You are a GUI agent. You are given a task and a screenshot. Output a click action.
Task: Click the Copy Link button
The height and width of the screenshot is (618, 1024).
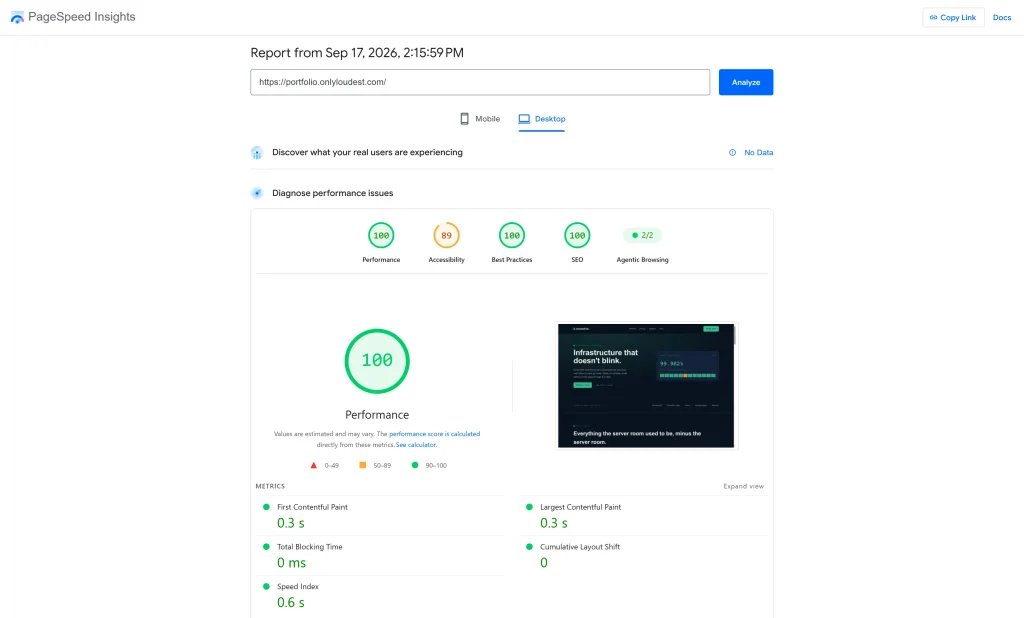953,18
